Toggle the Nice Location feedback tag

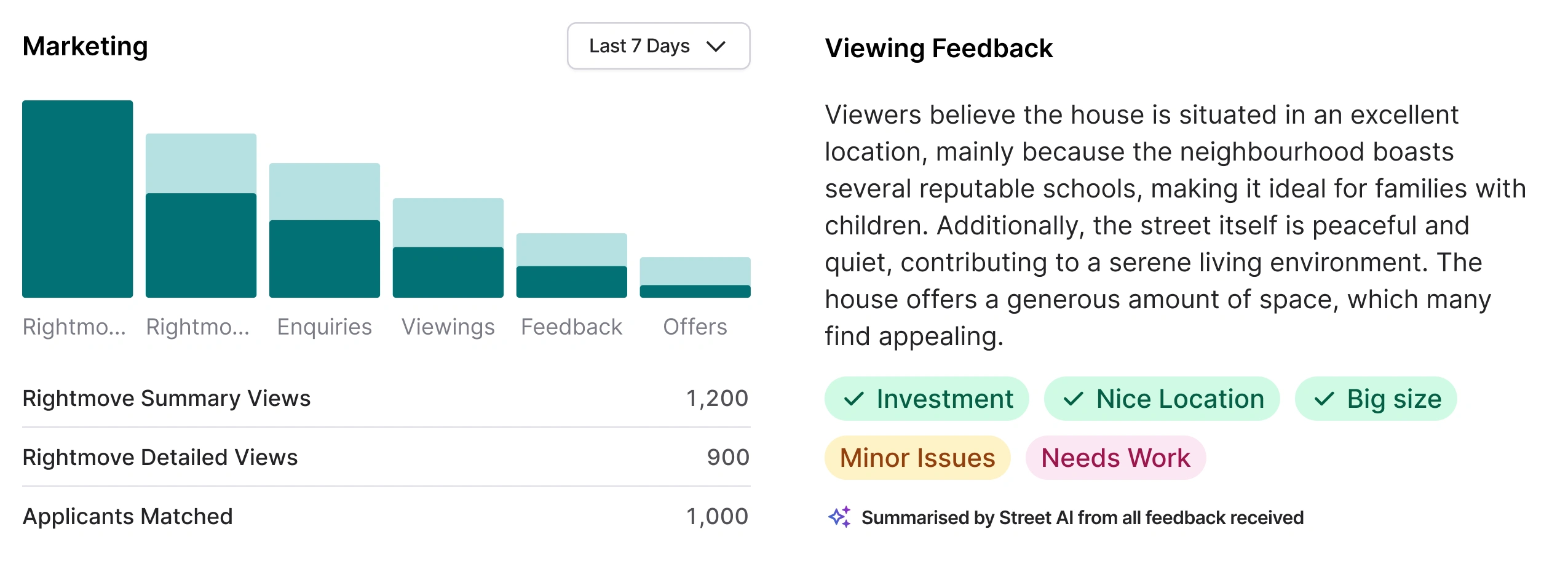point(1161,399)
